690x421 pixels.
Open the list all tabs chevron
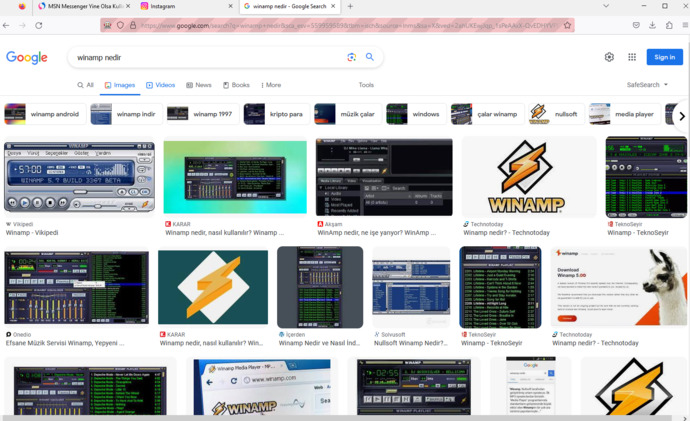pyautogui.click(x=606, y=6)
